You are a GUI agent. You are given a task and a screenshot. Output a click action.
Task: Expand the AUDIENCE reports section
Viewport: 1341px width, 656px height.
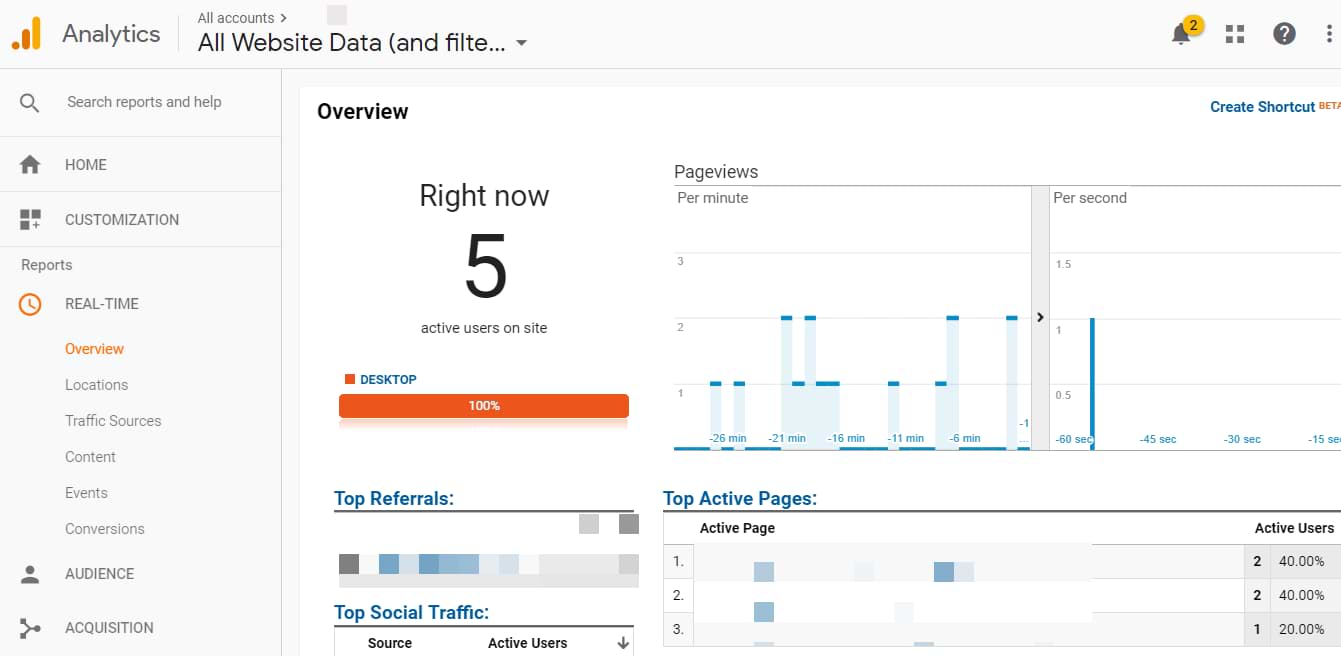tap(99, 574)
